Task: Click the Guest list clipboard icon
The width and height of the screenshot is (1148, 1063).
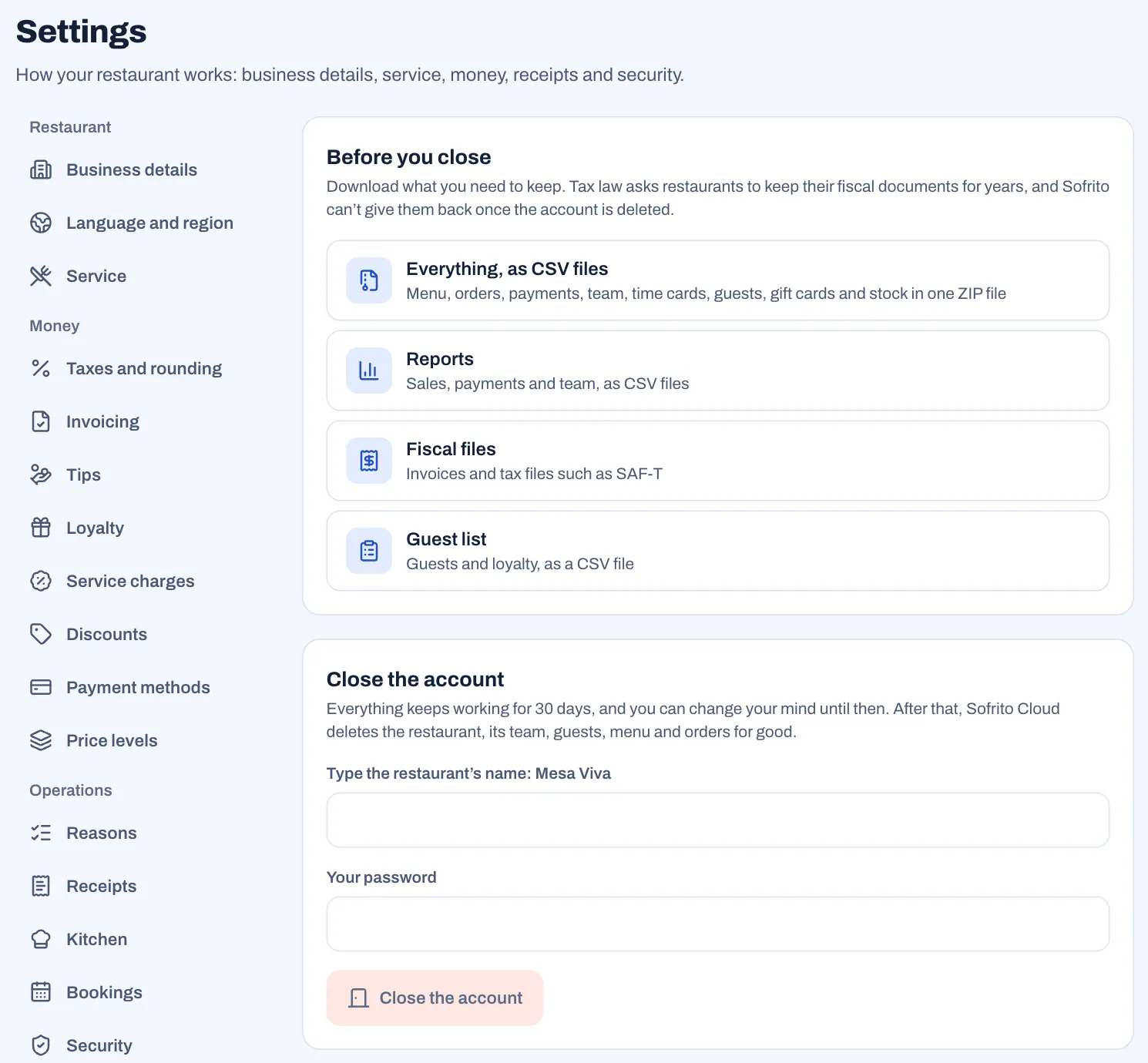Action: pos(369,551)
